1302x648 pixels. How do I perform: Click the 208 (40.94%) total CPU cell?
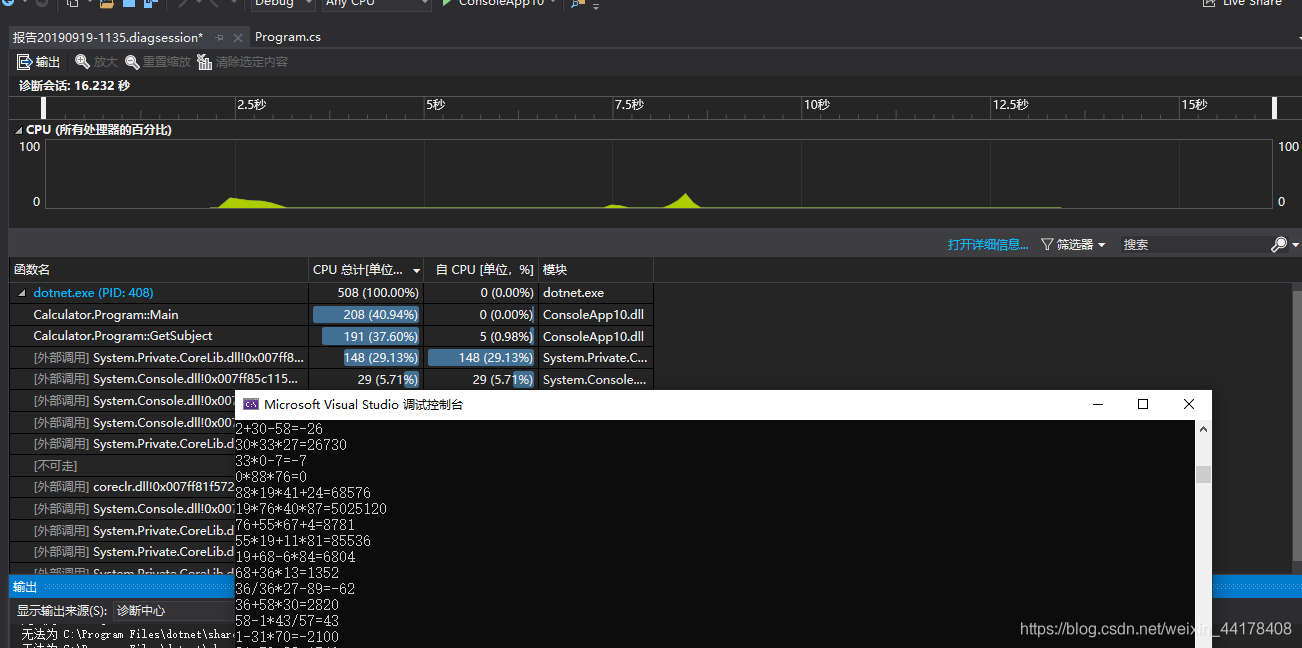366,314
